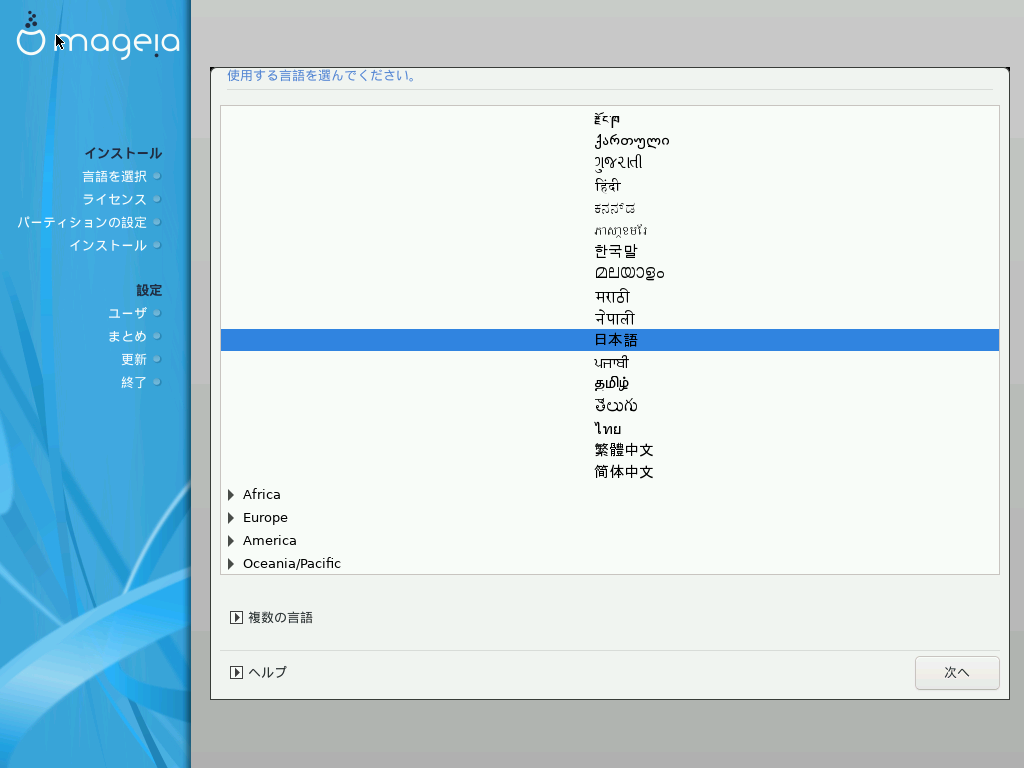Image resolution: width=1024 pixels, height=768 pixels.
Task: Click the bullet beside 言語を選択
Action: click(x=157, y=176)
